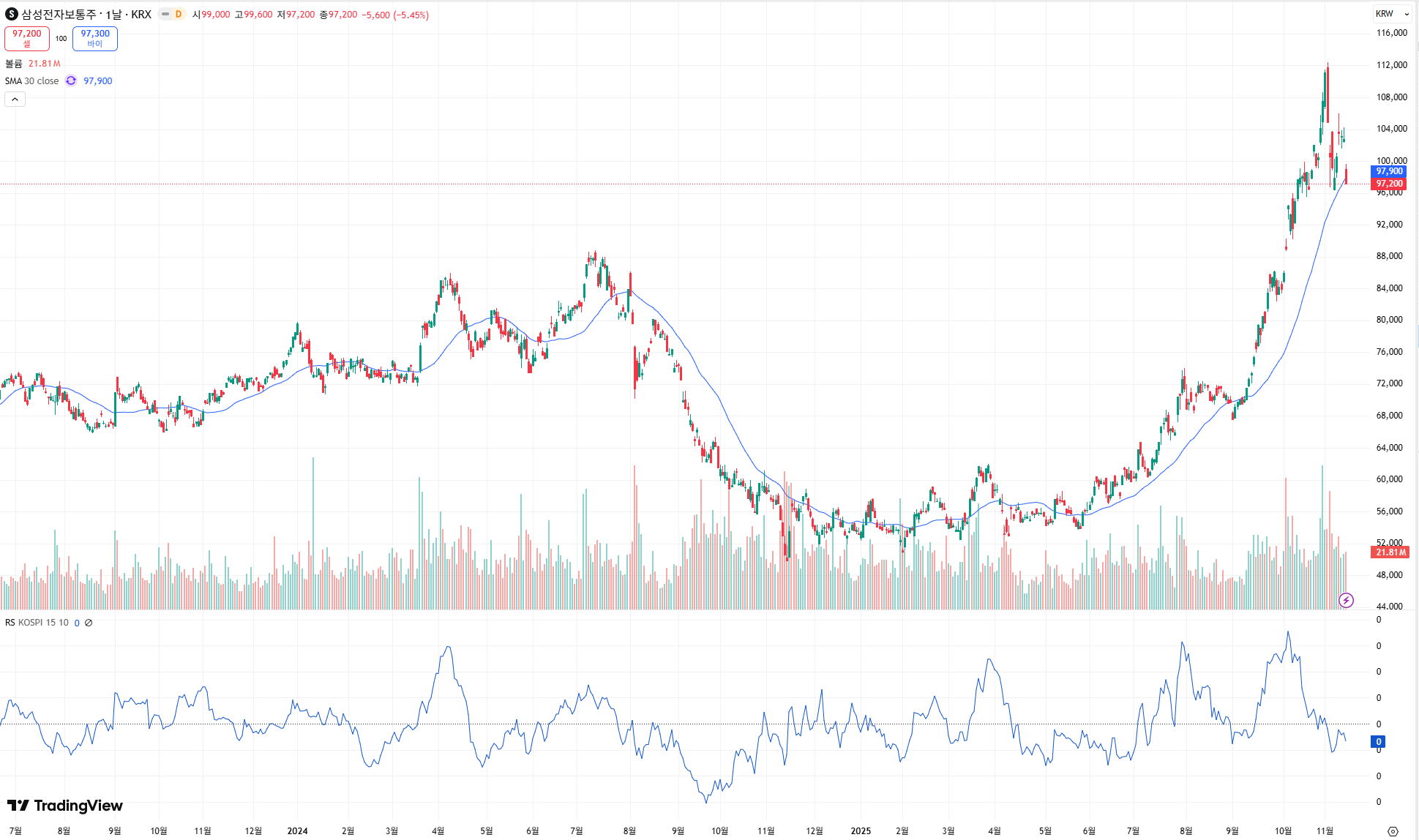Open the KRW currency dropdown
Screen dimensions: 1419x840
1391,14
